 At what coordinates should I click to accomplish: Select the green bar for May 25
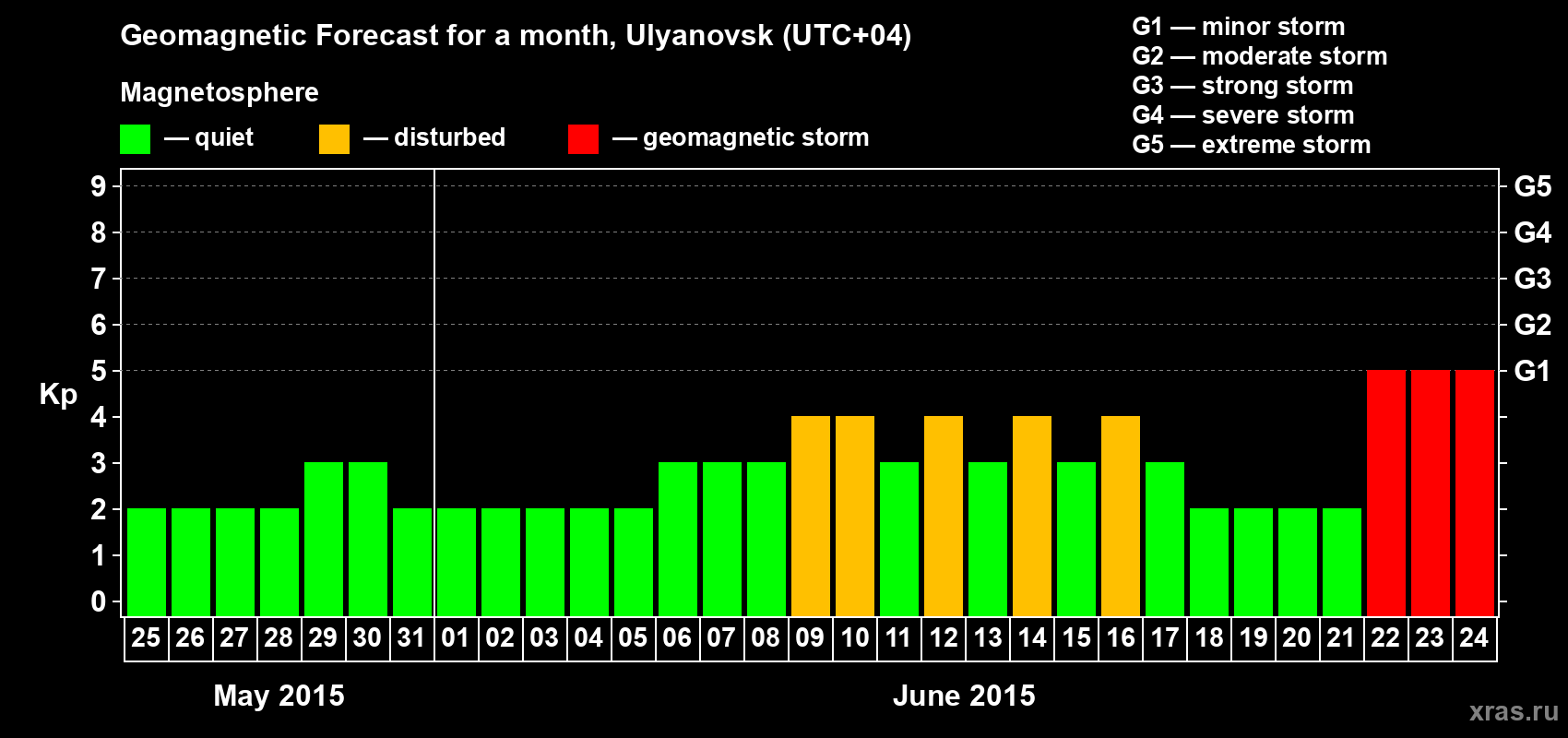click(x=147, y=562)
